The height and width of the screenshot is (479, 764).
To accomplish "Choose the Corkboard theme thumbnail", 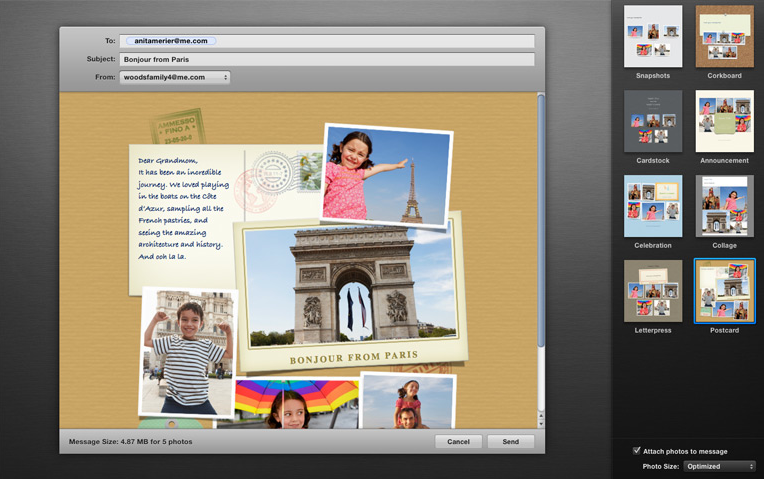I will 724,37.
